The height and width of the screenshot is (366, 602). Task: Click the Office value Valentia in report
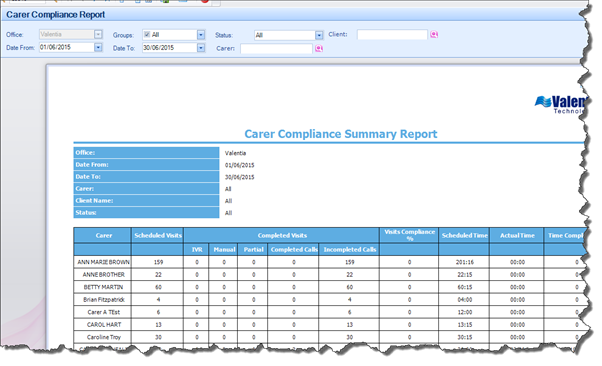(235, 153)
